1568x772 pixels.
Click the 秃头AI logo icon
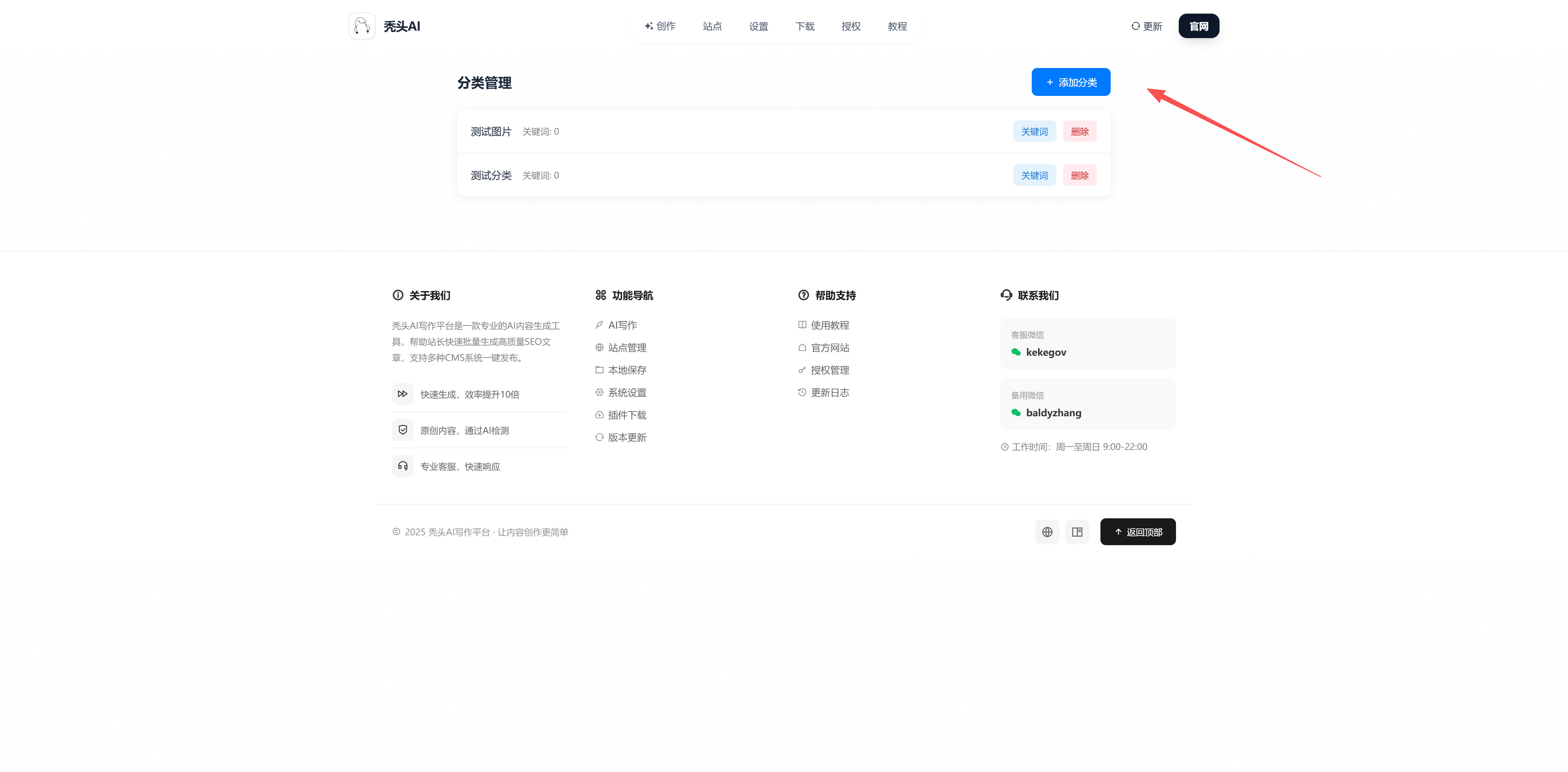[x=362, y=26]
